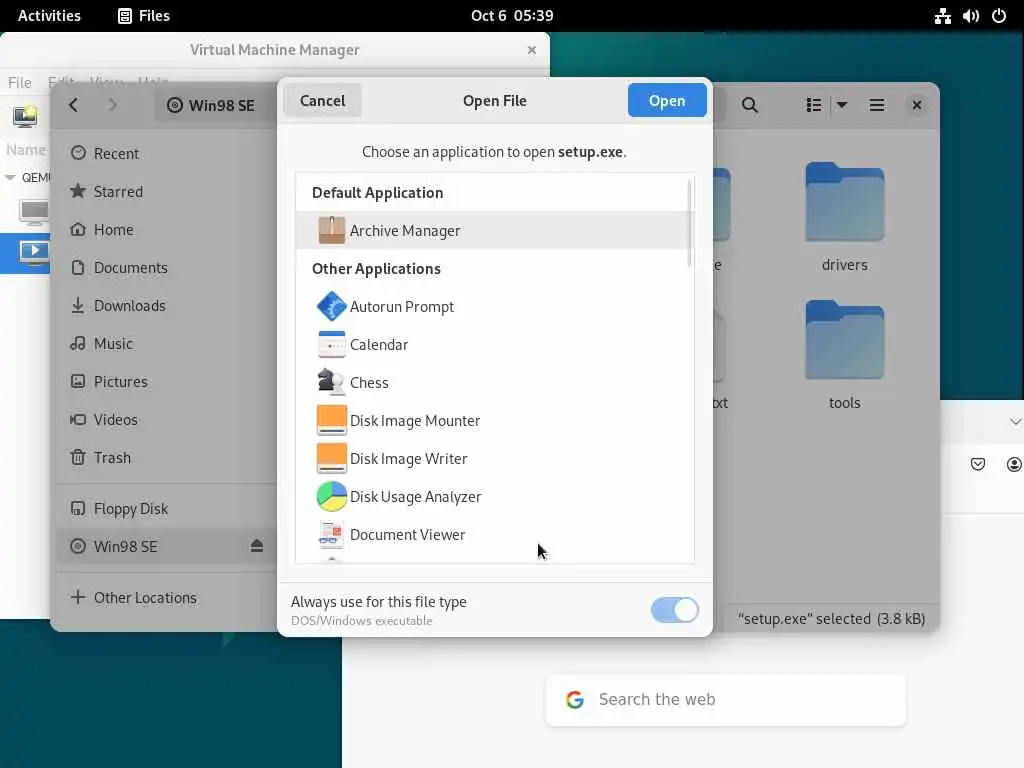Collapse the QEMU tree row

(10, 178)
